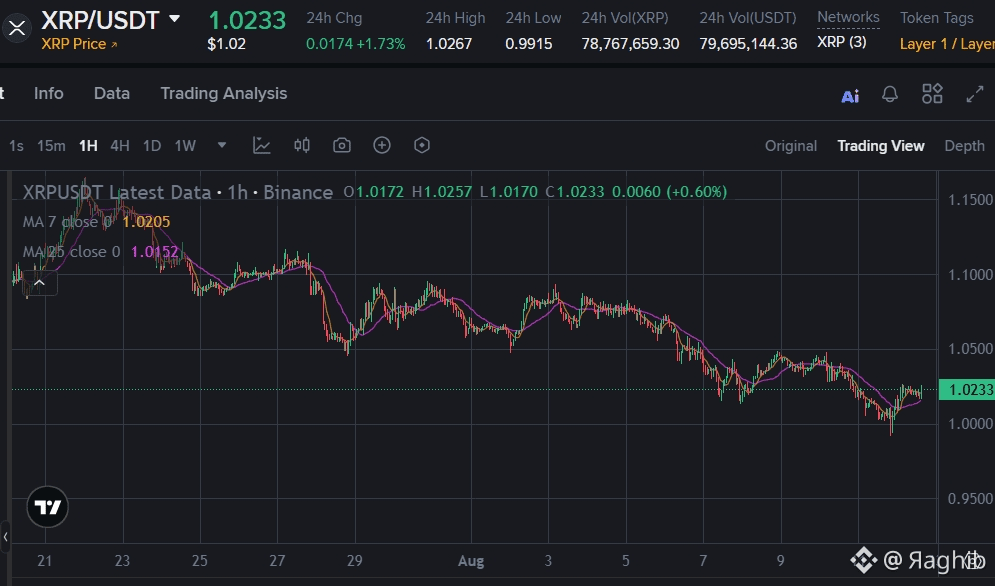Image resolution: width=995 pixels, height=586 pixels.
Task: Select the 4H interval
Action: coord(120,146)
